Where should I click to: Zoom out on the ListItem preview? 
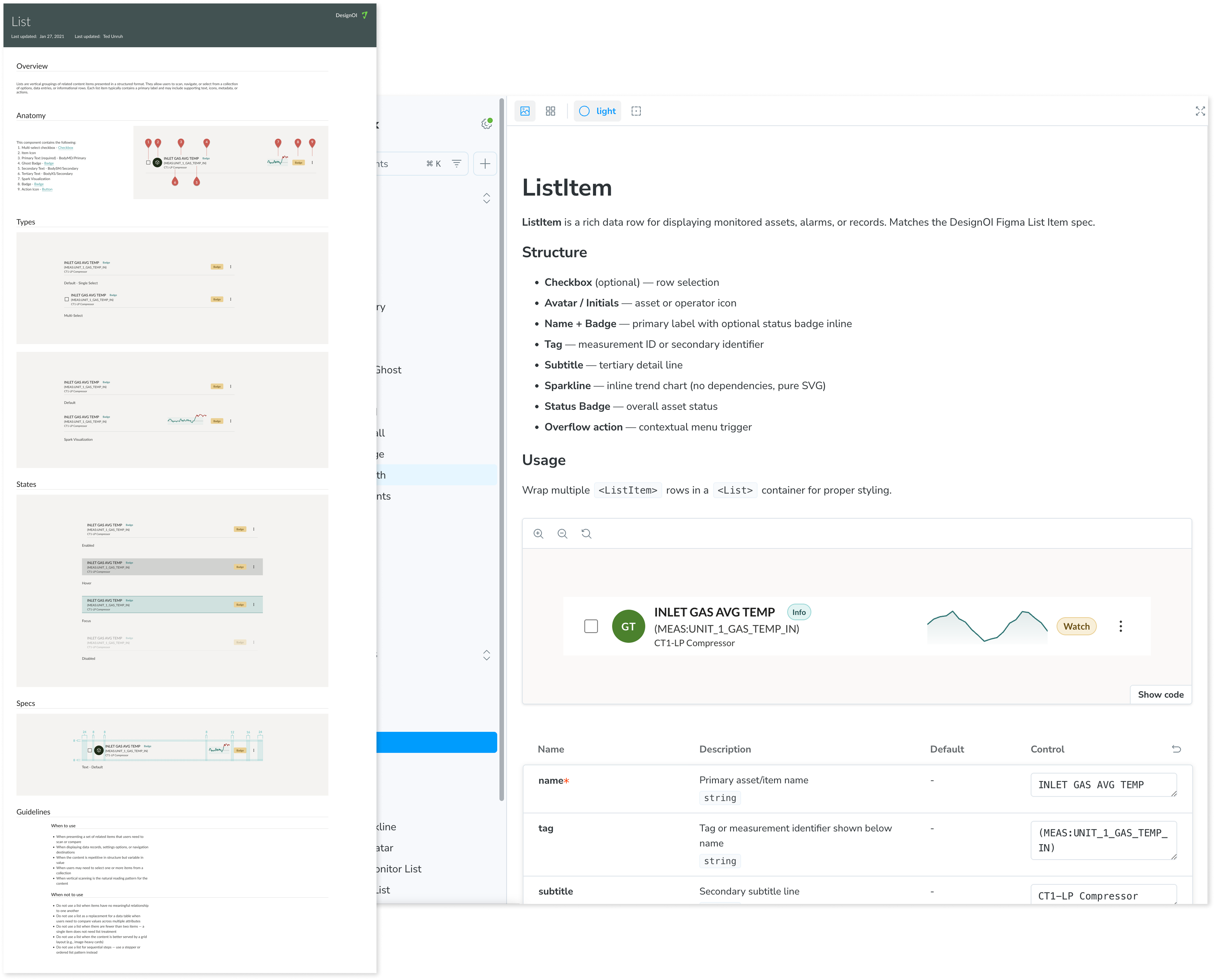pos(562,533)
